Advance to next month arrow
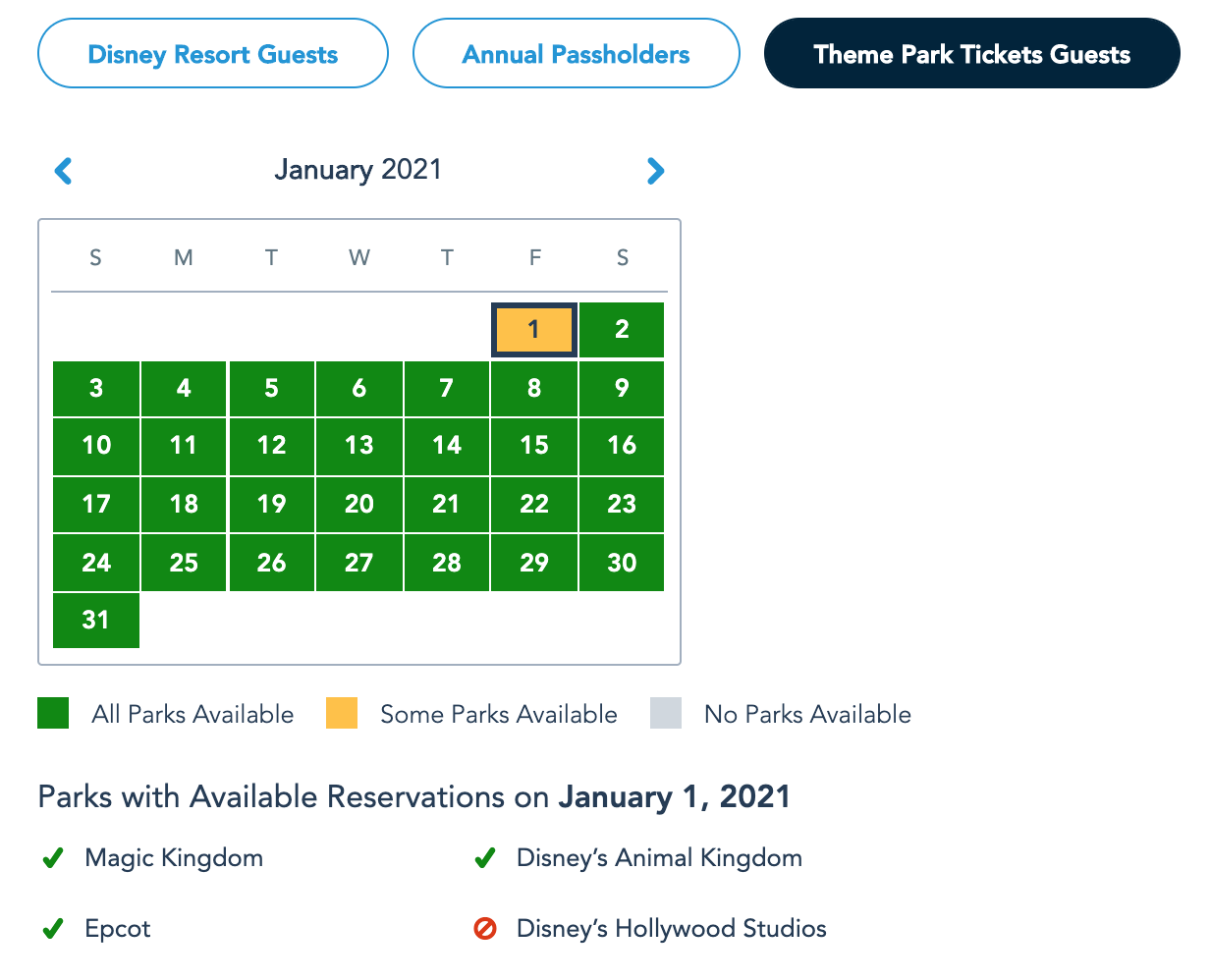The height and width of the screenshot is (980, 1210). click(655, 171)
